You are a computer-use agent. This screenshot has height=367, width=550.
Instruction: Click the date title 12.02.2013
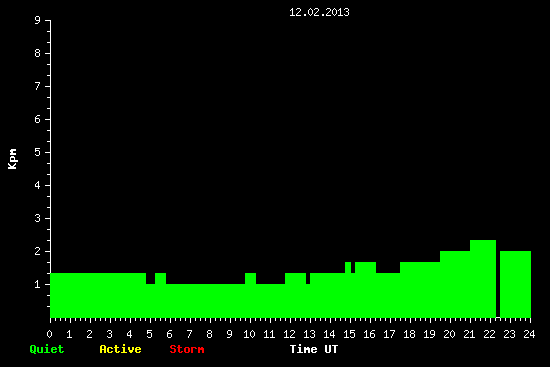(319, 12)
